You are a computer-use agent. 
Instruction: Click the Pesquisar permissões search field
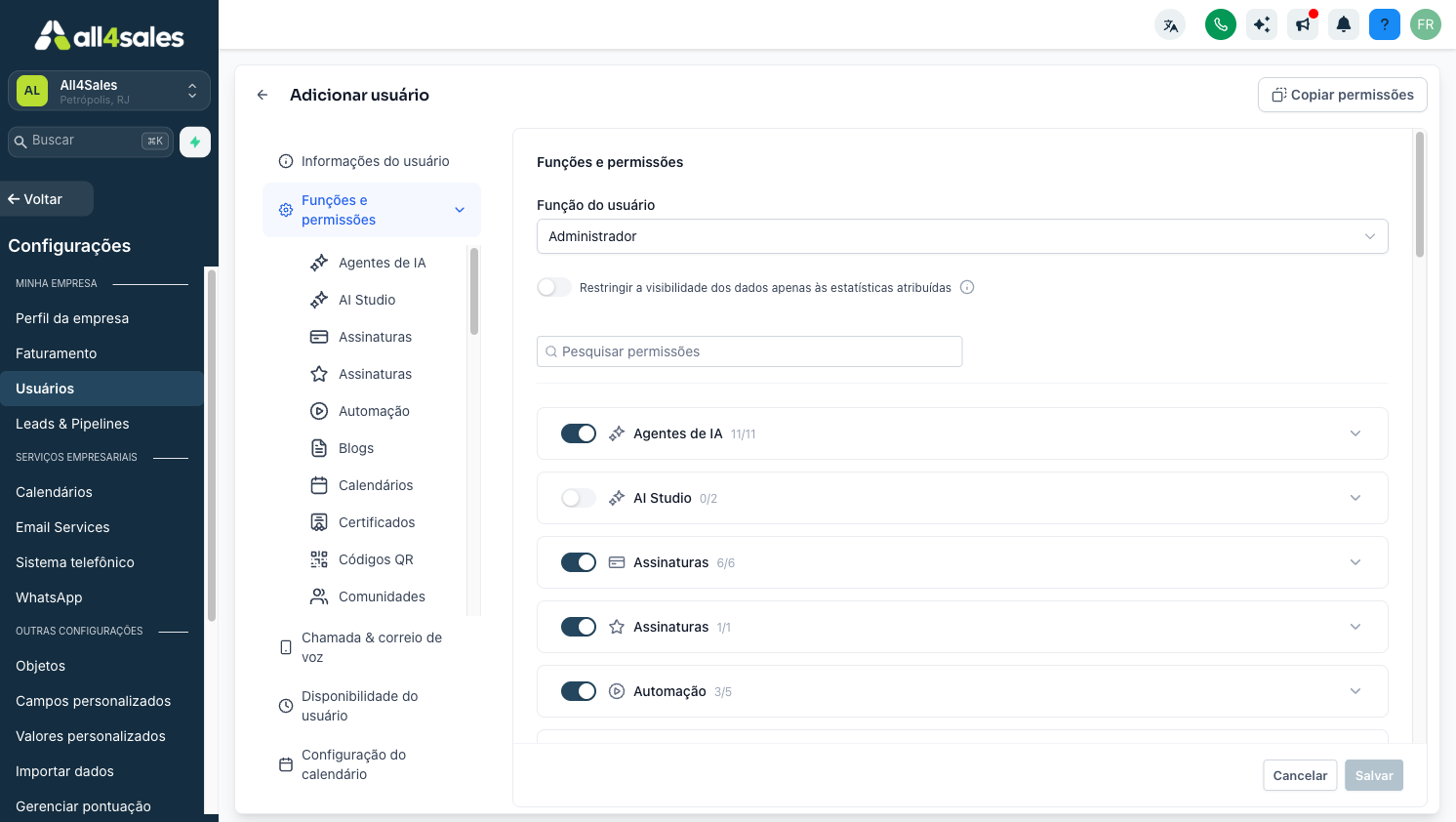click(749, 351)
